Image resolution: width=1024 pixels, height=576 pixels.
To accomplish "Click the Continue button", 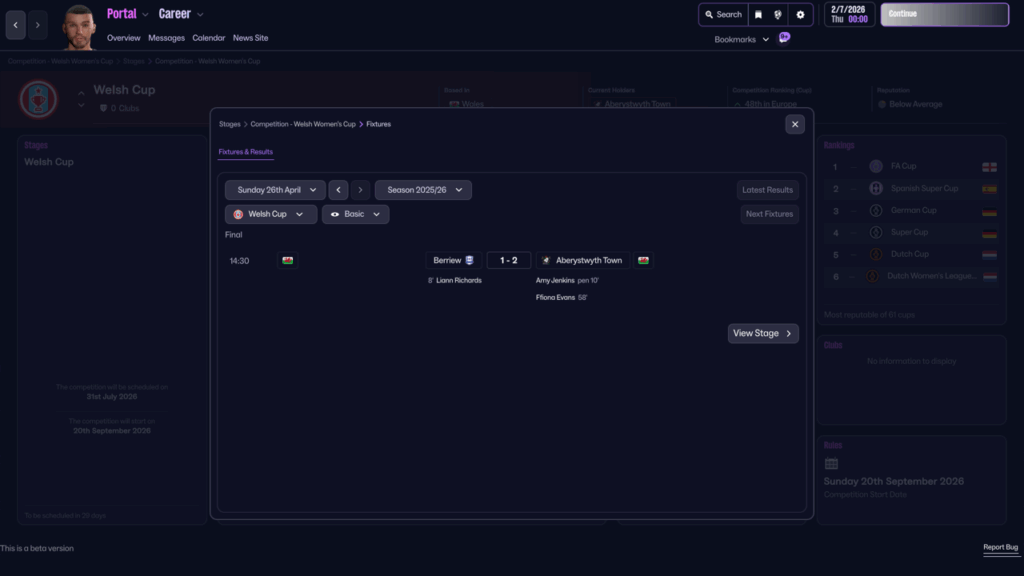I will click(x=944, y=14).
